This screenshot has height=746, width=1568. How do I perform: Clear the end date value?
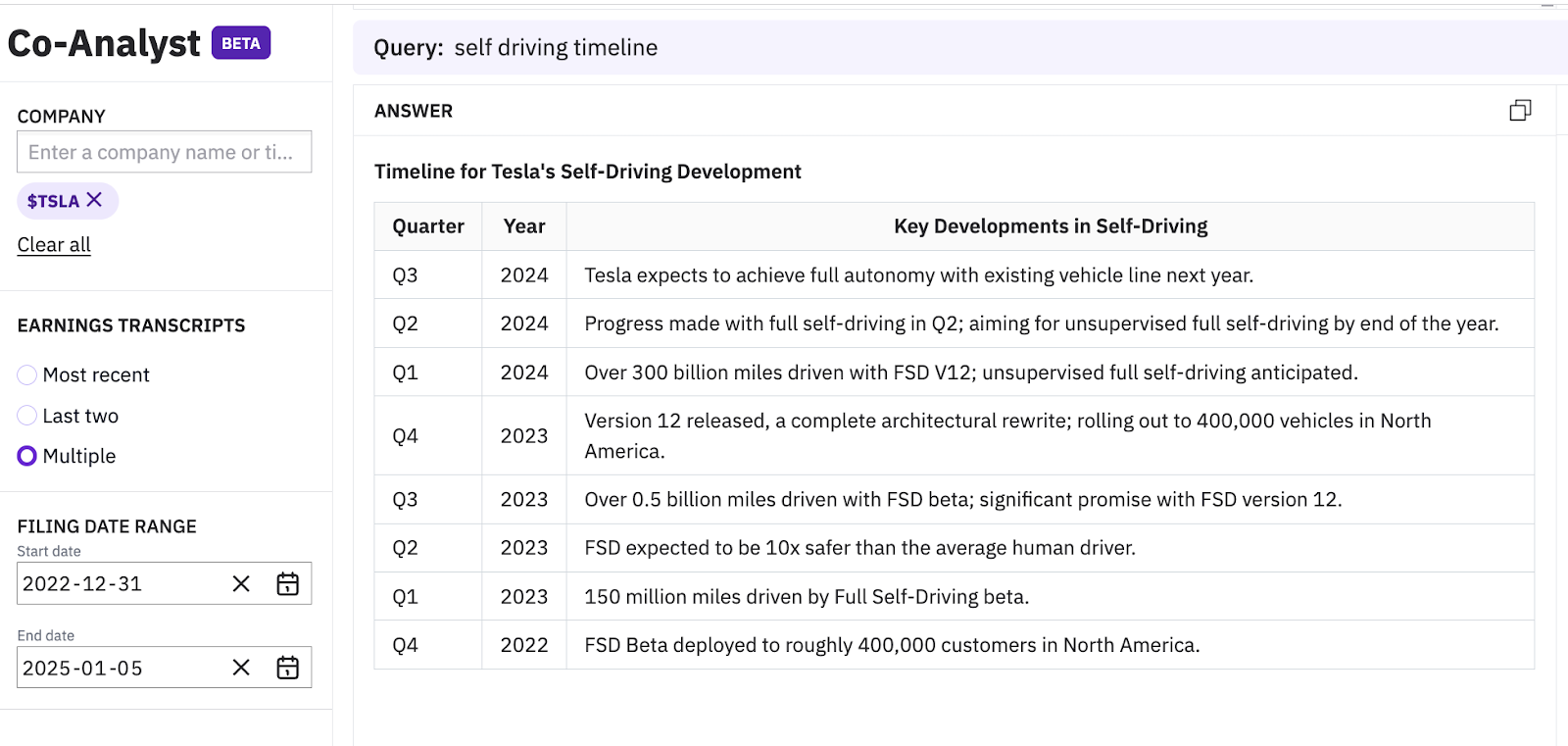pyautogui.click(x=241, y=668)
